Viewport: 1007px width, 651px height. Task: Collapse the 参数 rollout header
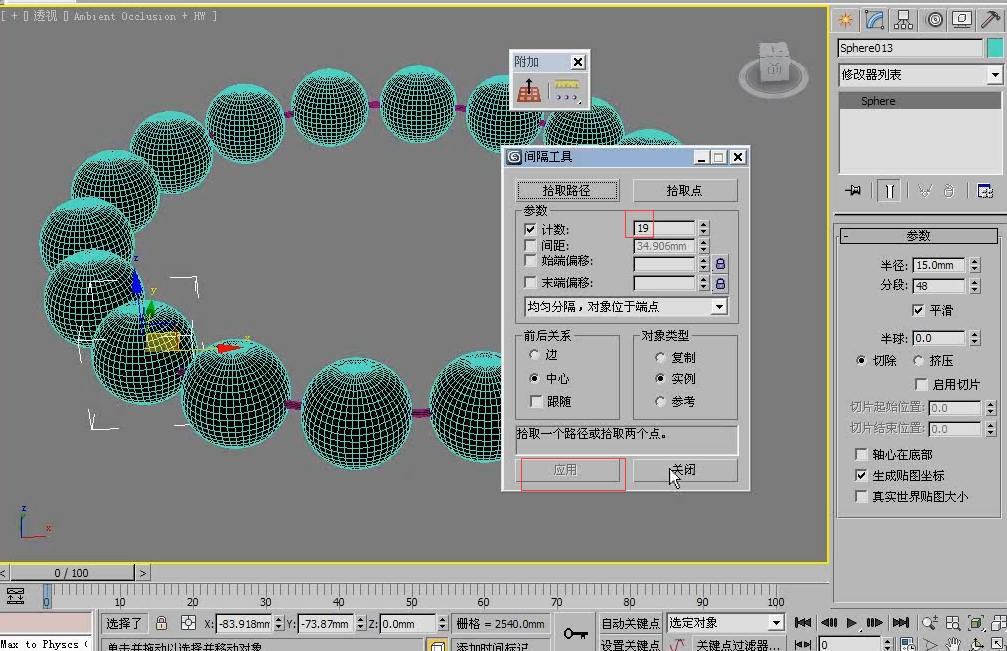918,236
